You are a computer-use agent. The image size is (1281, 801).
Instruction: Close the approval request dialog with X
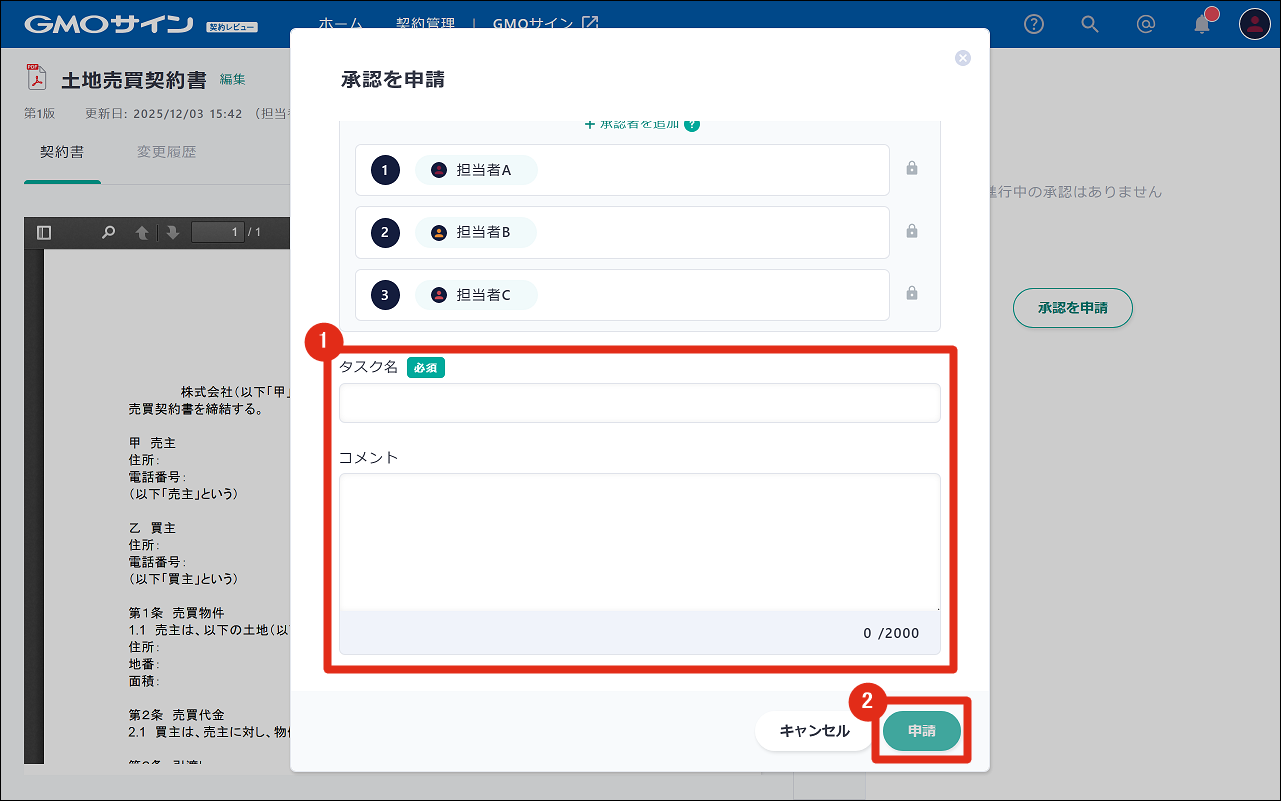[x=963, y=58]
